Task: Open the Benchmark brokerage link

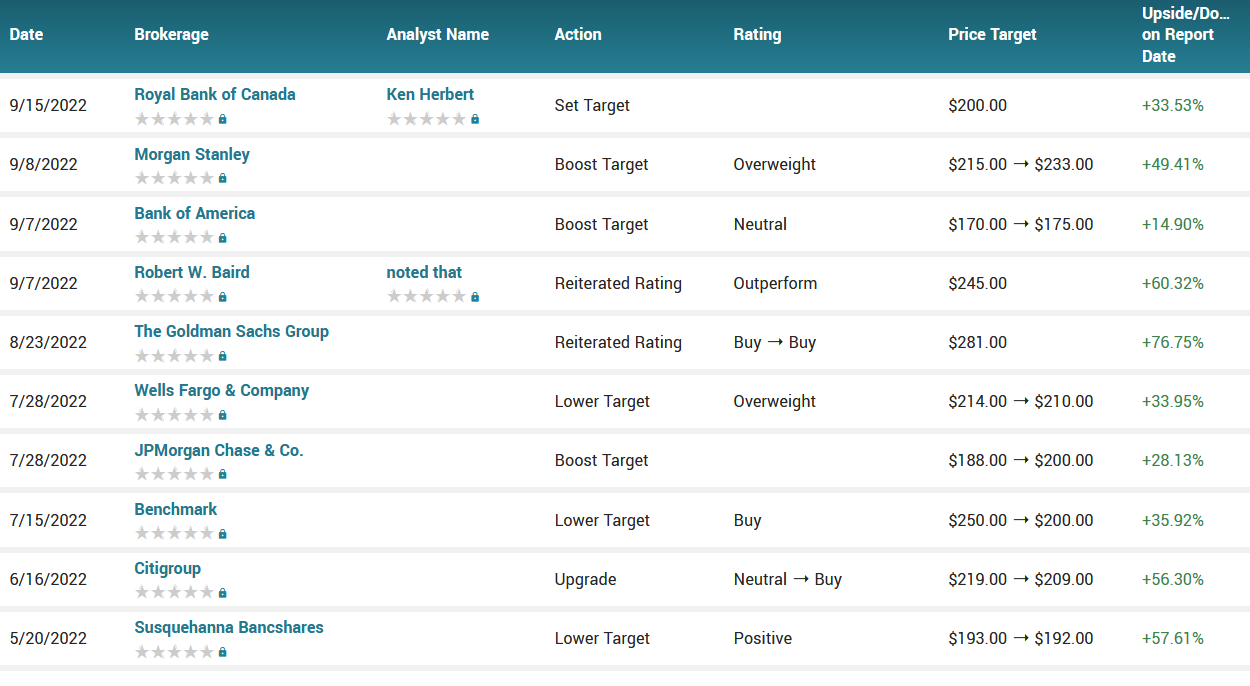Action: [176, 509]
